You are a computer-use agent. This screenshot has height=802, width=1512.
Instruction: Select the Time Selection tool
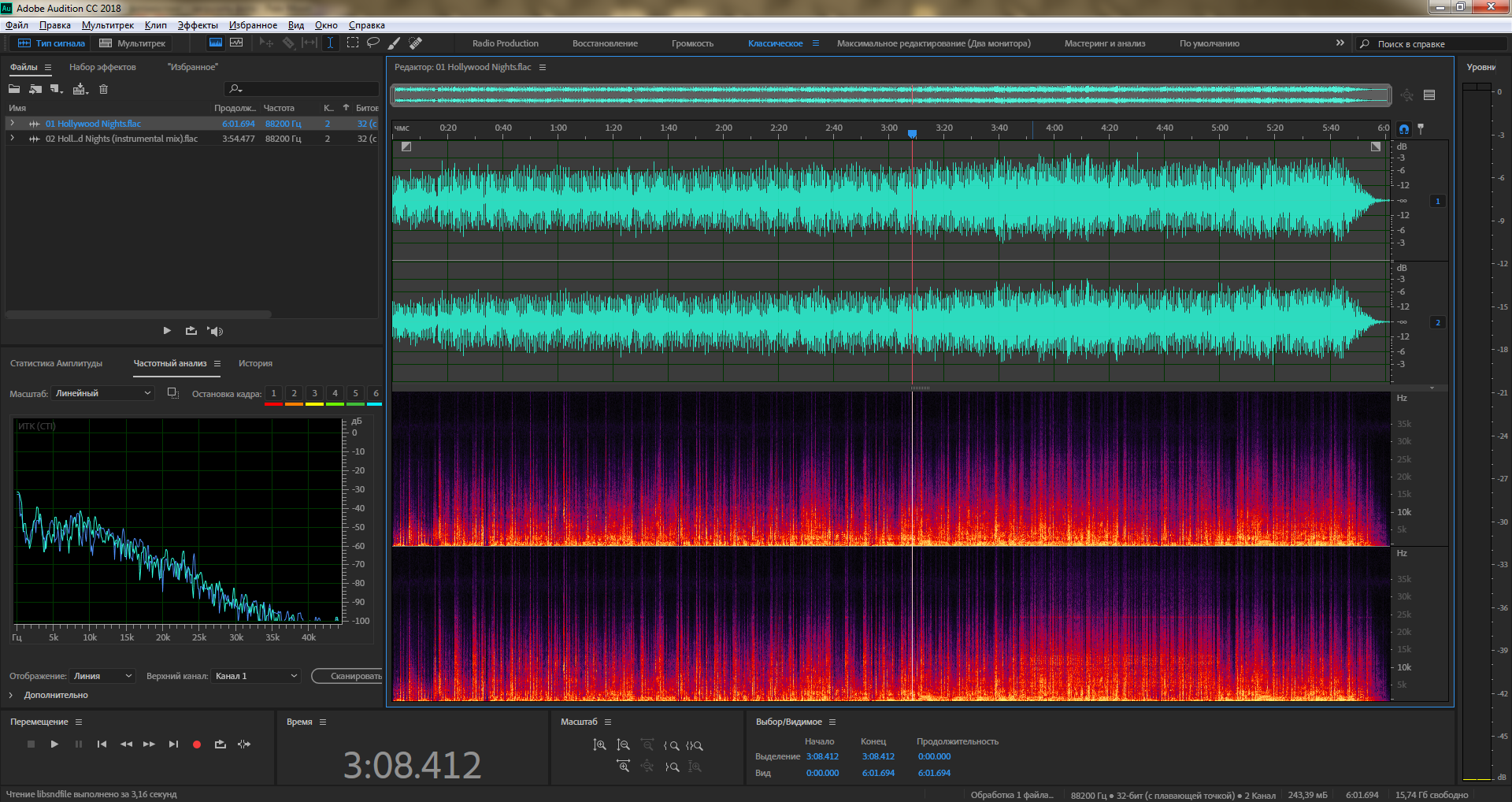pyautogui.click(x=331, y=43)
